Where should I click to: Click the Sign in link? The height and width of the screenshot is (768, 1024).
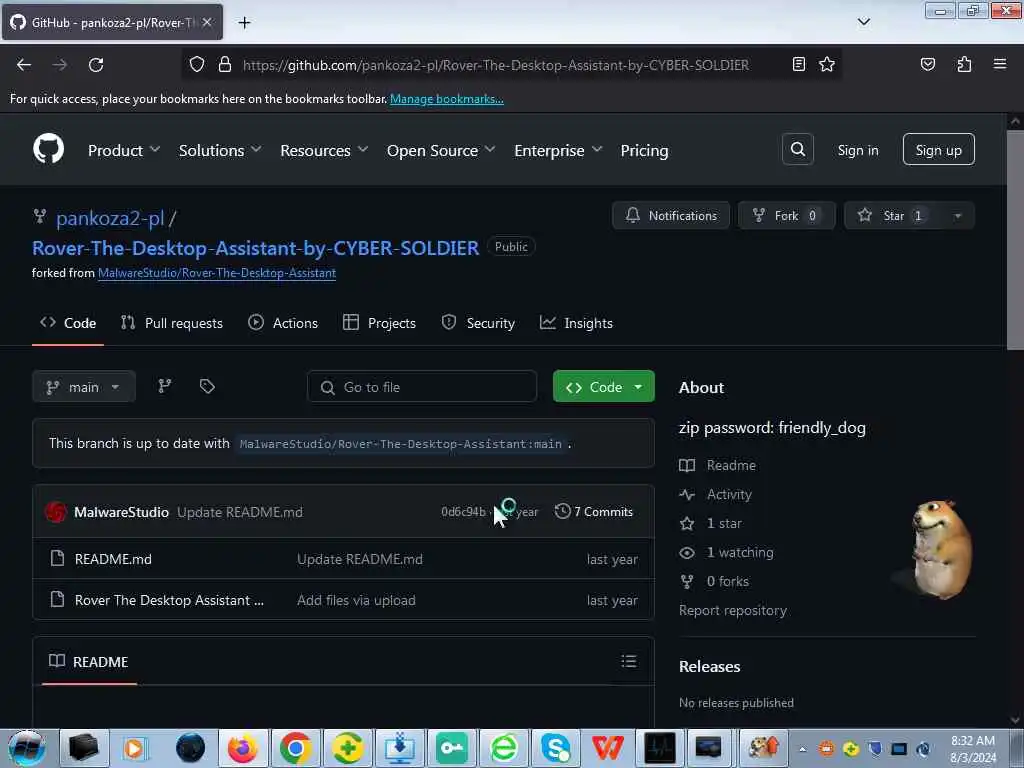coord(857,150)
